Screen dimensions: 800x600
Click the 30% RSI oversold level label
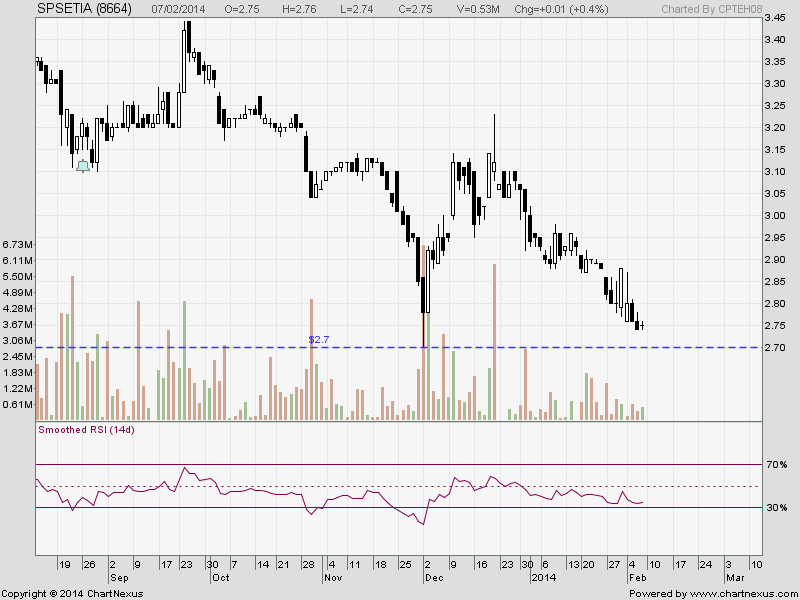[776, 508]
